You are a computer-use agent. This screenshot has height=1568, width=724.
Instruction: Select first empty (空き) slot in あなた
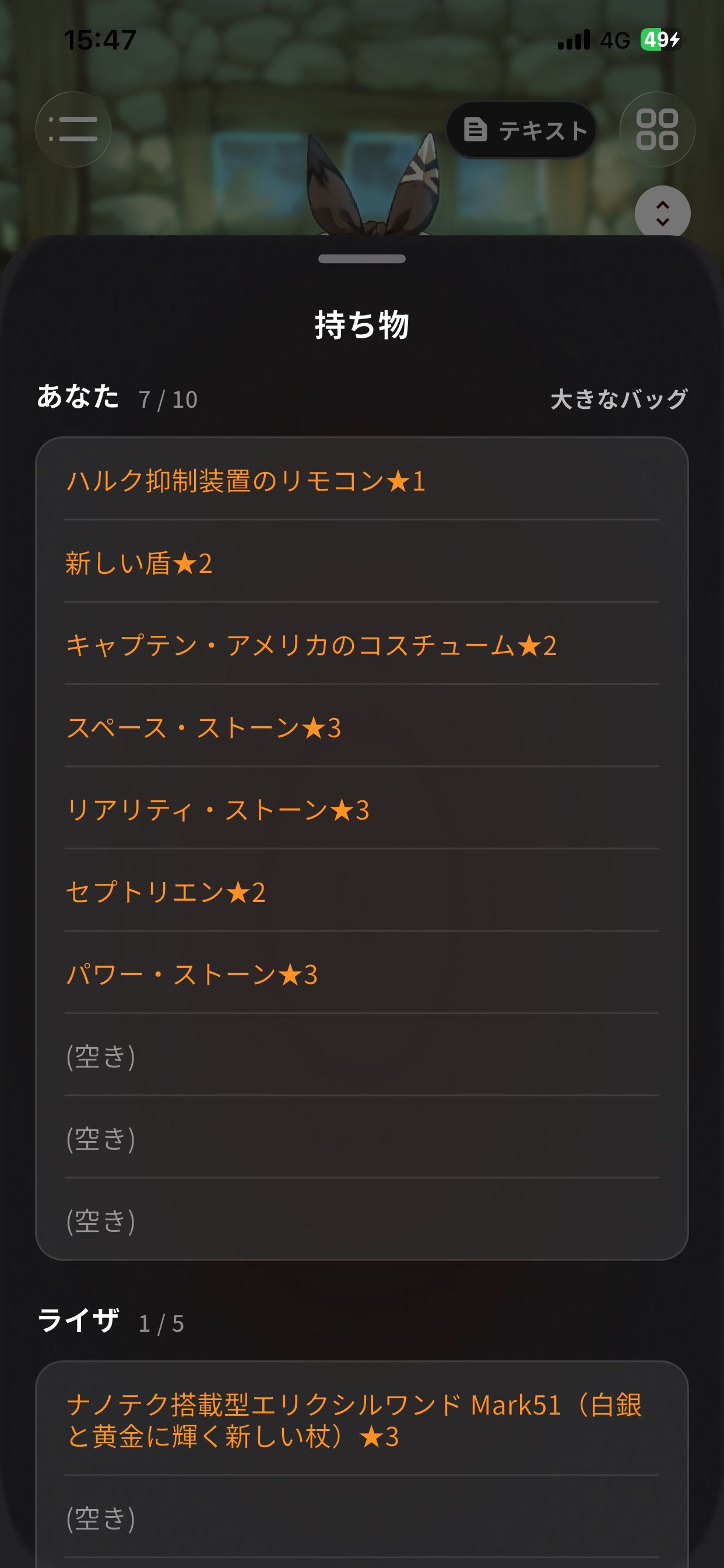click(362, 1055)
